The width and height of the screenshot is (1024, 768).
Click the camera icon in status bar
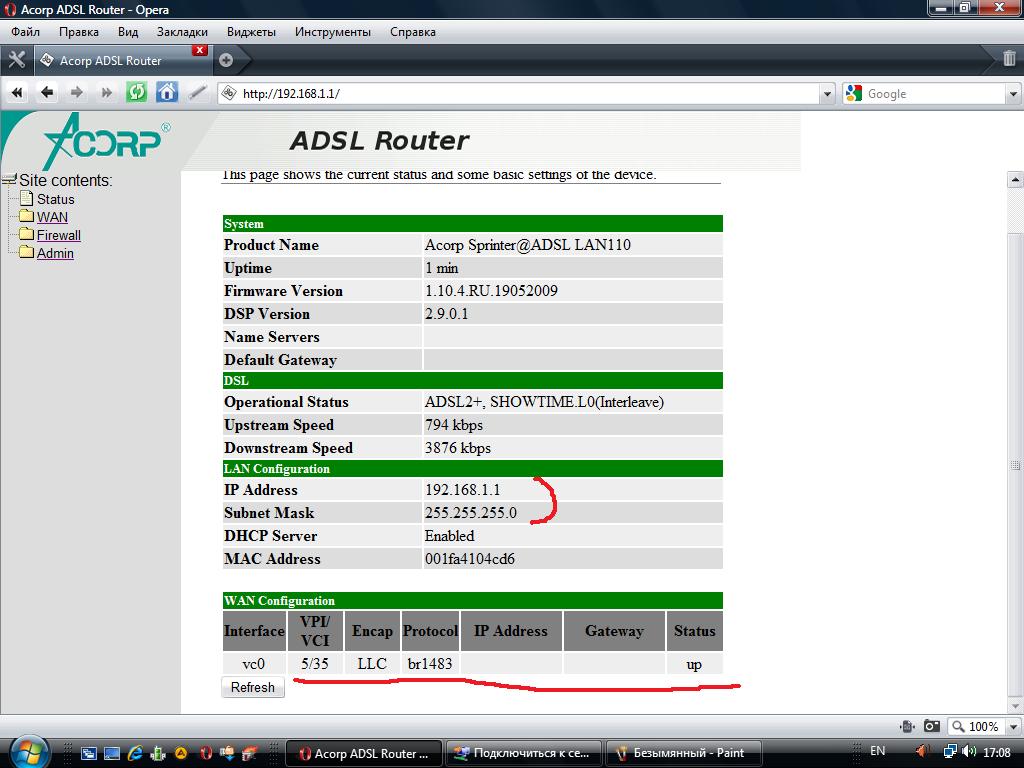[x=931, y=726]
